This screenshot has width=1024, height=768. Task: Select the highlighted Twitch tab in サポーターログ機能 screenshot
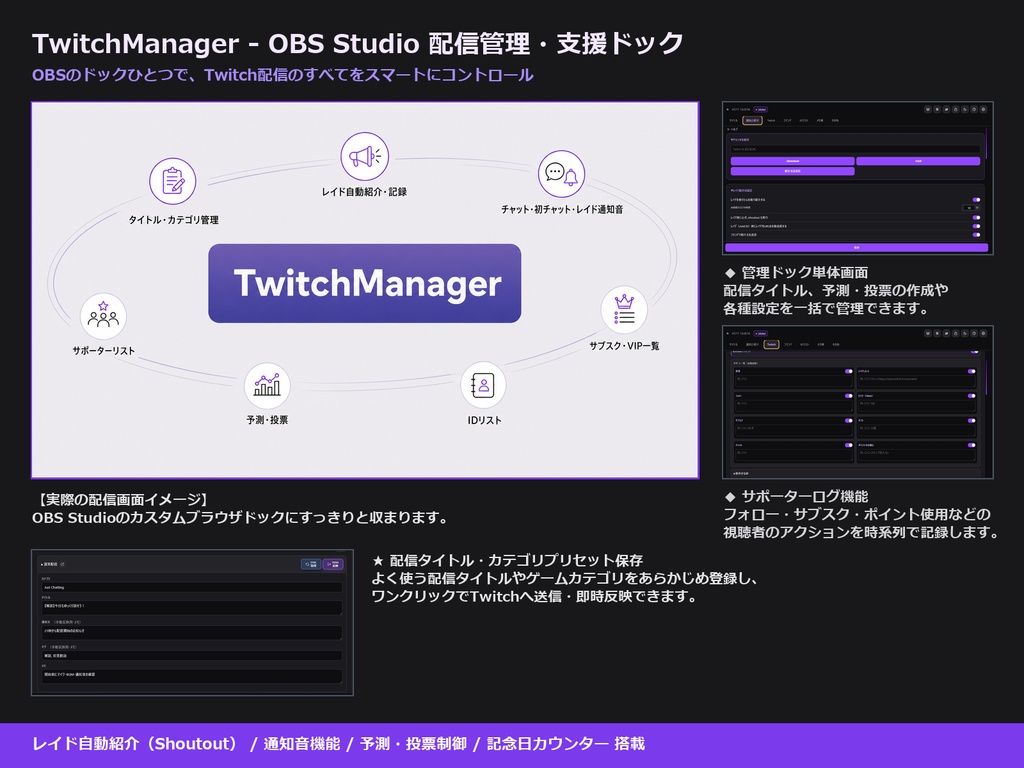(x=771, y=345)
